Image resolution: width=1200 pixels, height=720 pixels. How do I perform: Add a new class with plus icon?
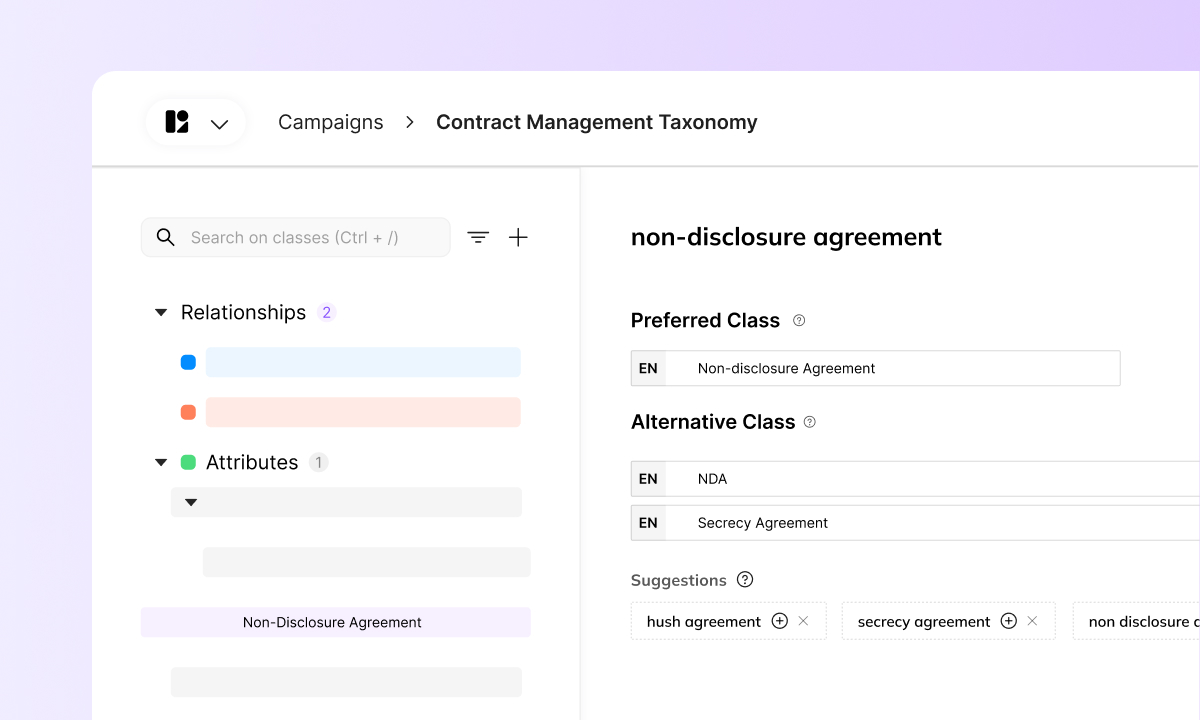click(518, 237)
